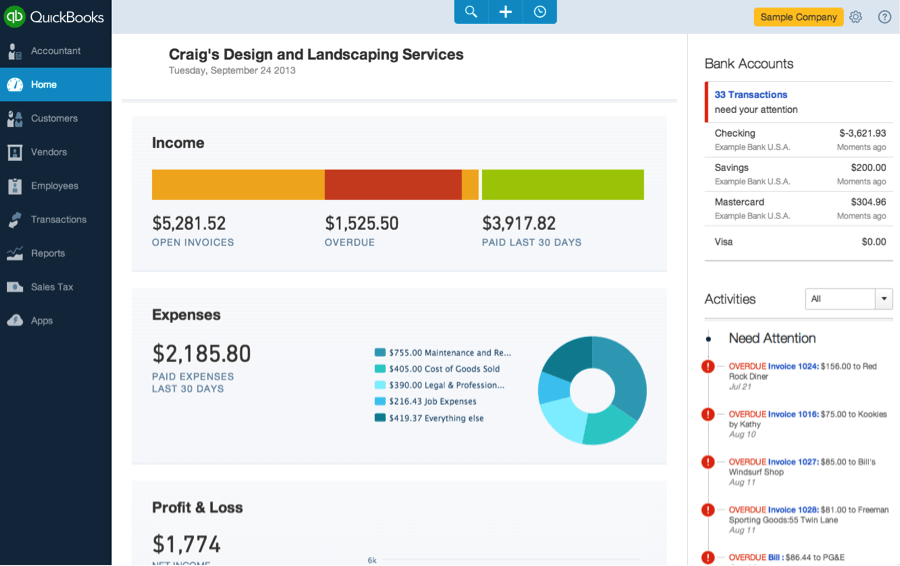Click alert icon beside Invoice 1016
900x566 pixels.
(708, 414)
